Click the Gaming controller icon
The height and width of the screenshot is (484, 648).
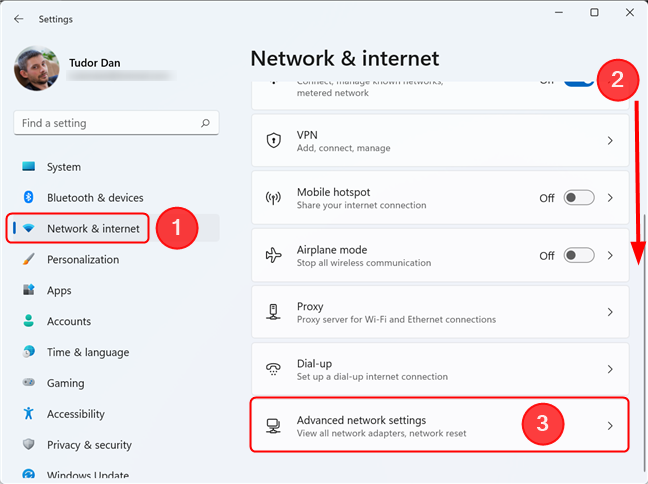pyautogui.click(x=29, y=382)
